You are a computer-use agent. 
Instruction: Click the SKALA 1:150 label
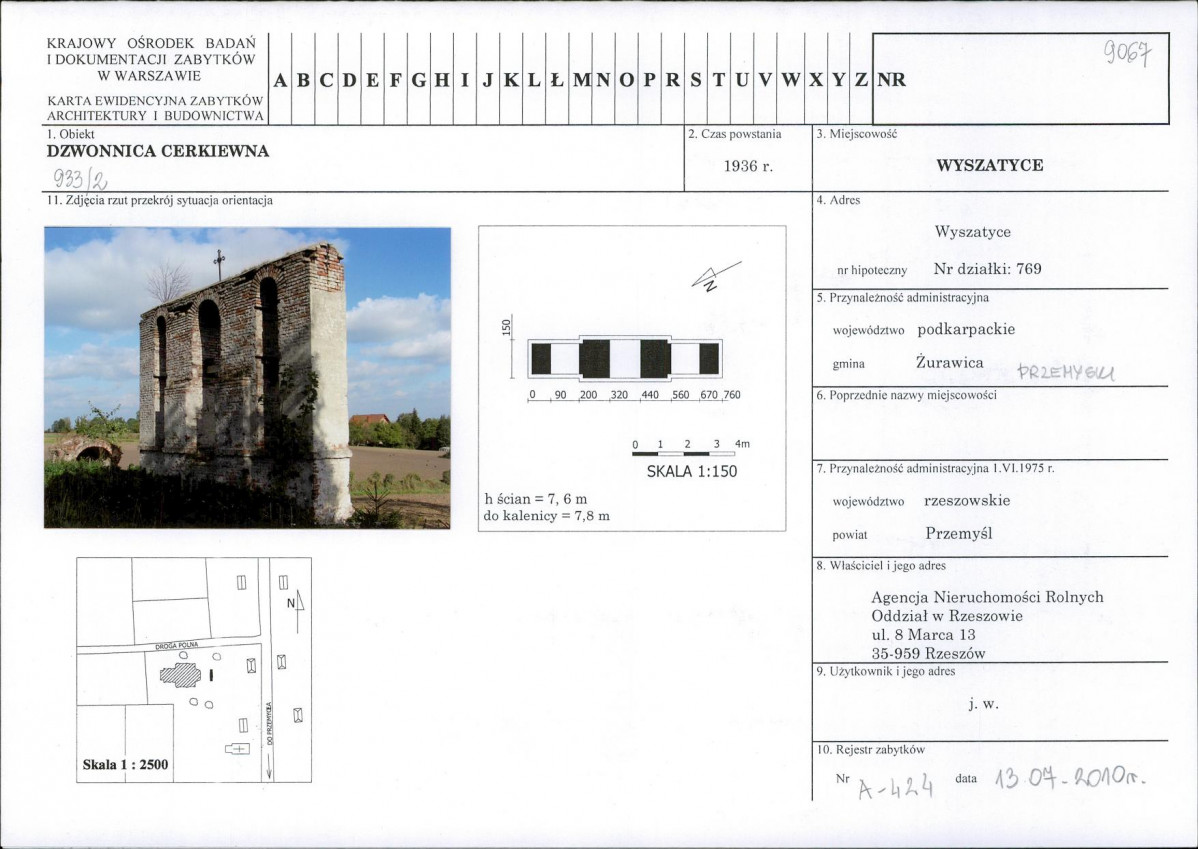click(x=691, y=472)
